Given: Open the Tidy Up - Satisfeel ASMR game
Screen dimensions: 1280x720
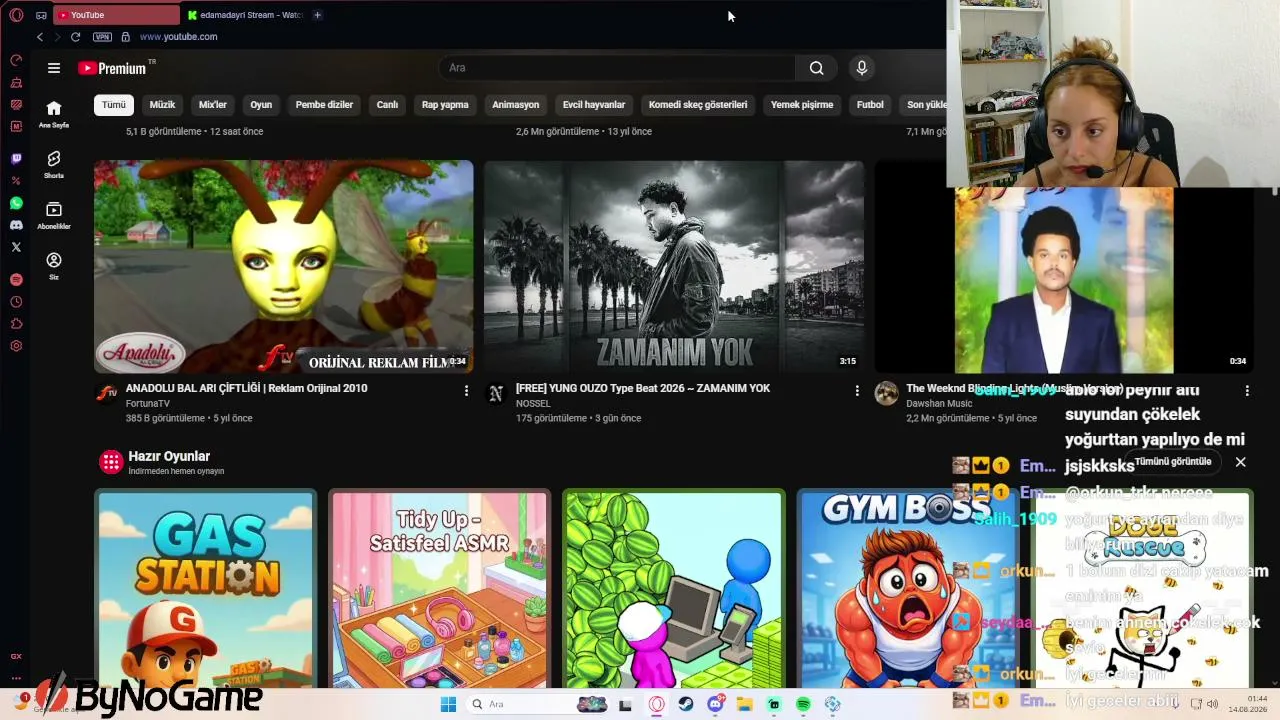Looking at the screenshot, I should (440, 588).
